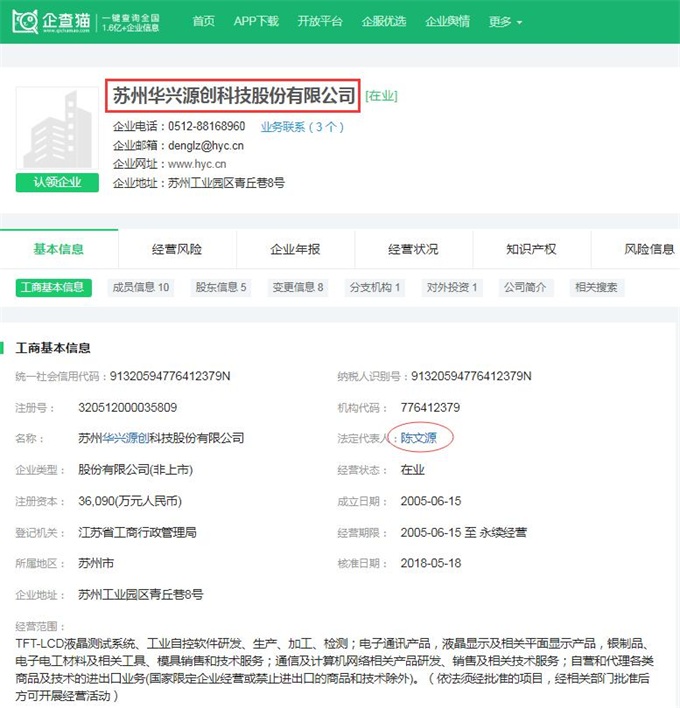The width and height of the screenshot is (680, 708).
Task: Open 企业舆情 in the top bar
Action: (447, 21)
